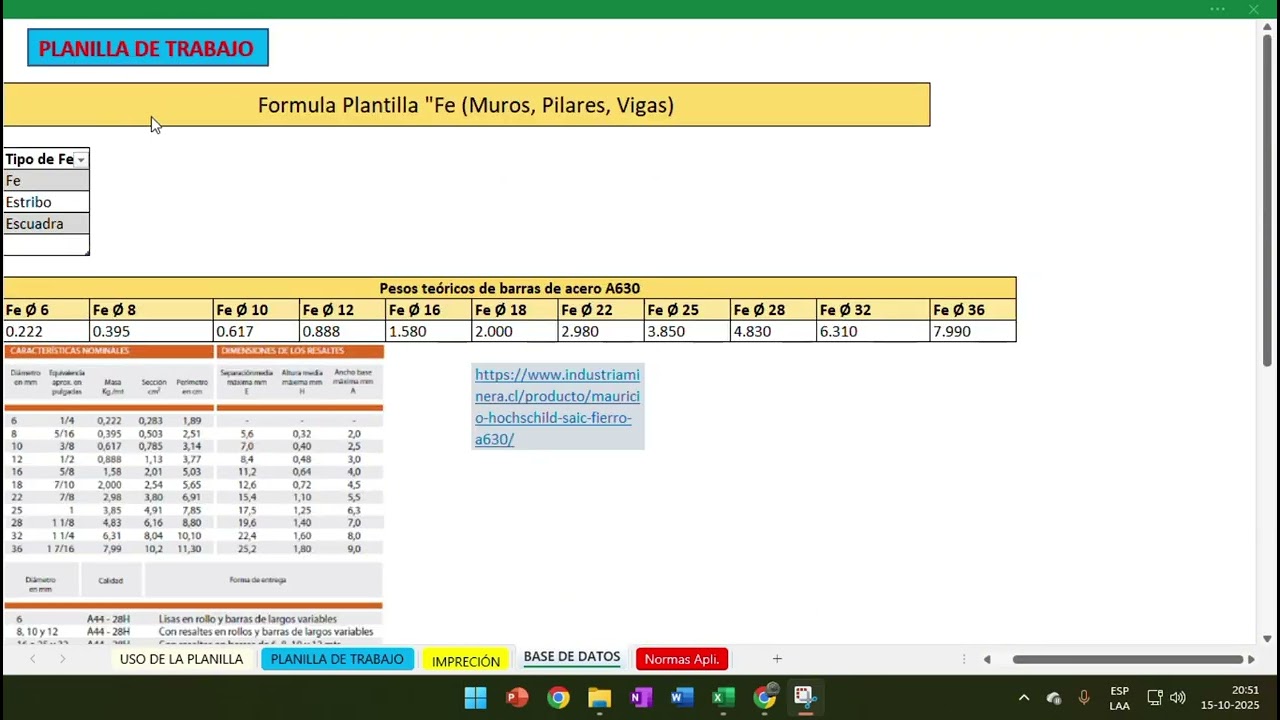Select the Fe Ø 8 header cell
This screenshot has height=720, width=1280.
click(x=151, y=310)
